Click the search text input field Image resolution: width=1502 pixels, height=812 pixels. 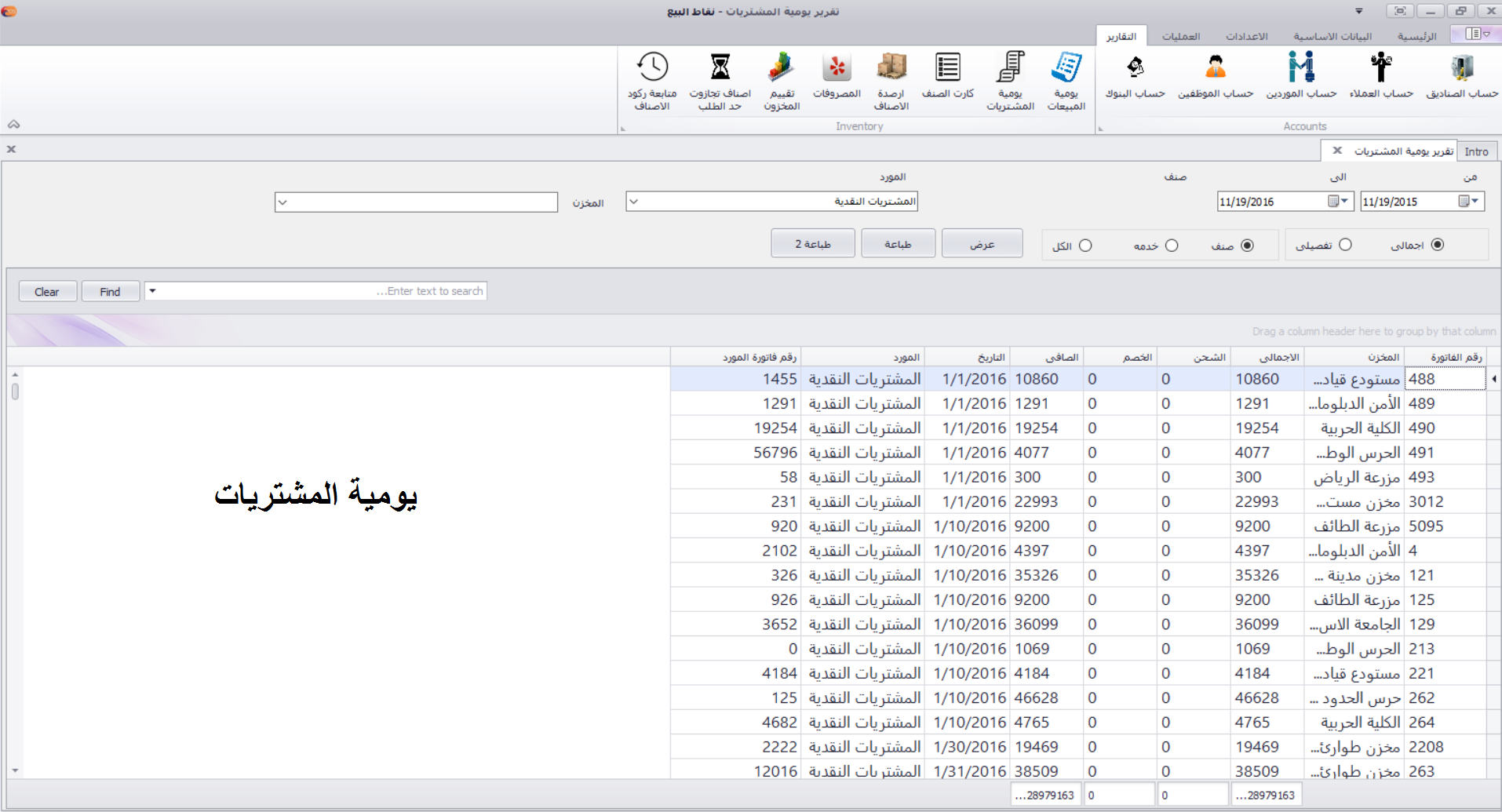pos(322,291)
